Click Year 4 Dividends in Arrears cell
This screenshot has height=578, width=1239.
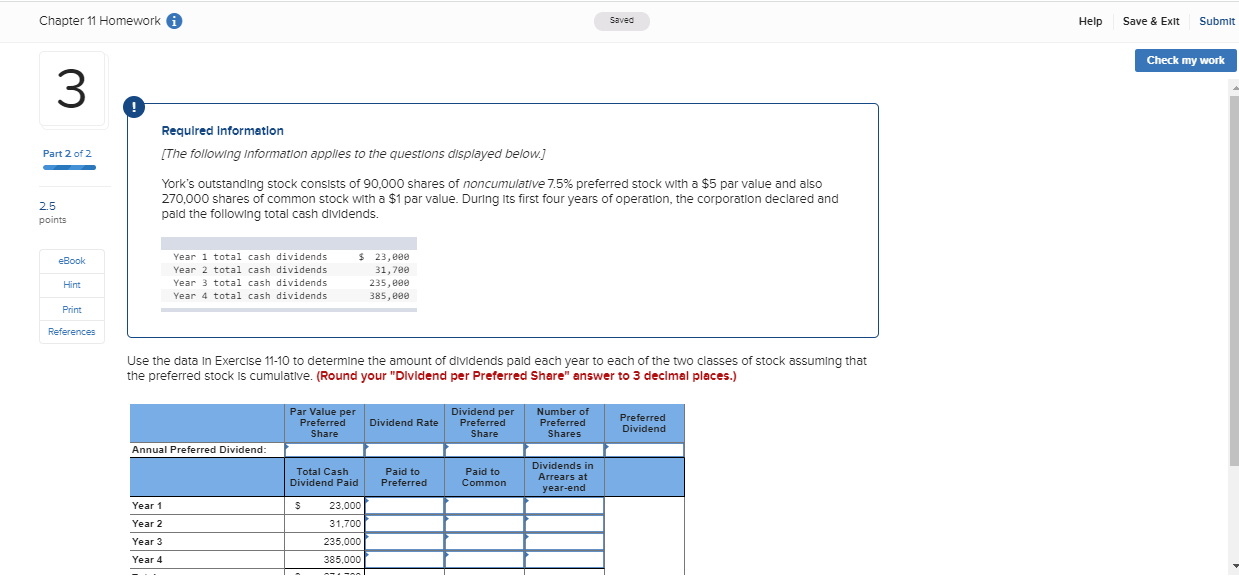(x=564, y=560)
